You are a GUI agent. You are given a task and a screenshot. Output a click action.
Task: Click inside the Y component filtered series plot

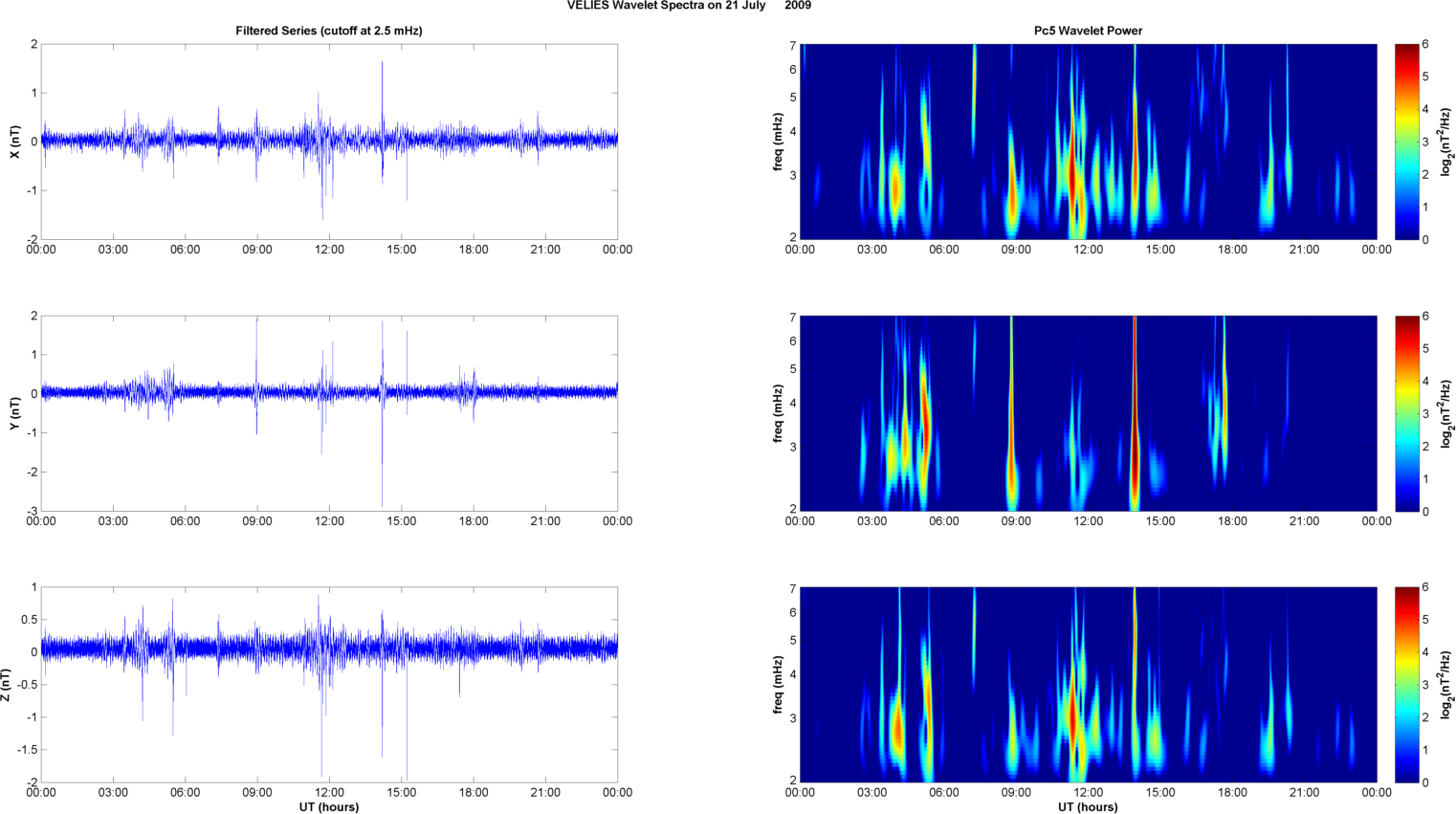point(329,413)
